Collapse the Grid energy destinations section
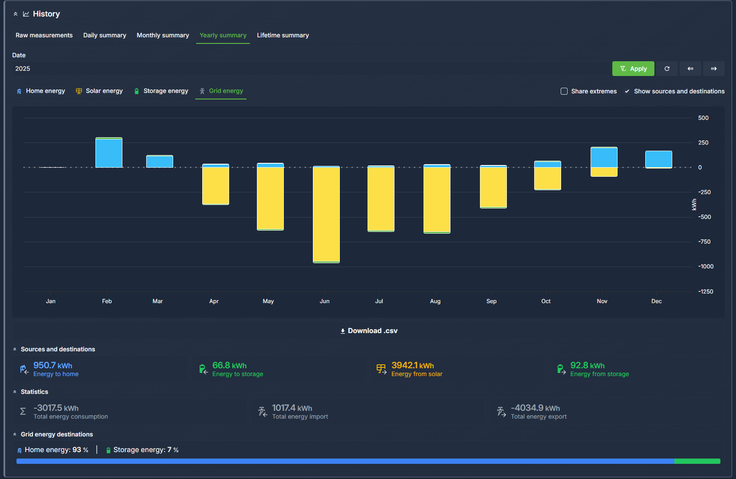Screen dimensions: 736x479 (15, 434)
